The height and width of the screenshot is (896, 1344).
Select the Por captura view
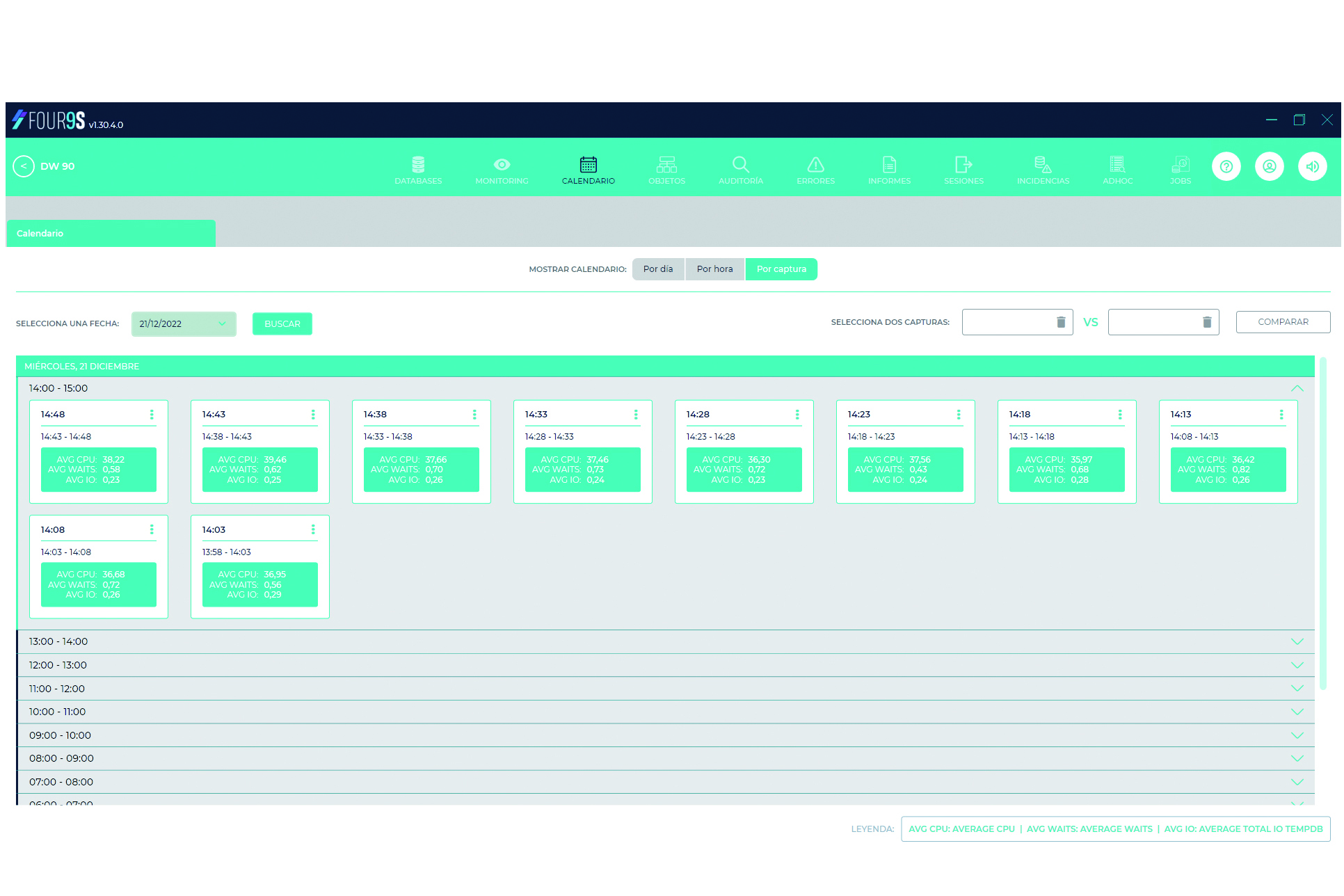point(781,269)
